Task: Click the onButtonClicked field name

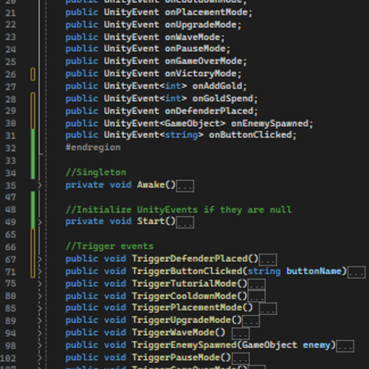Action: pyautogui.click(x=250, y=135)
